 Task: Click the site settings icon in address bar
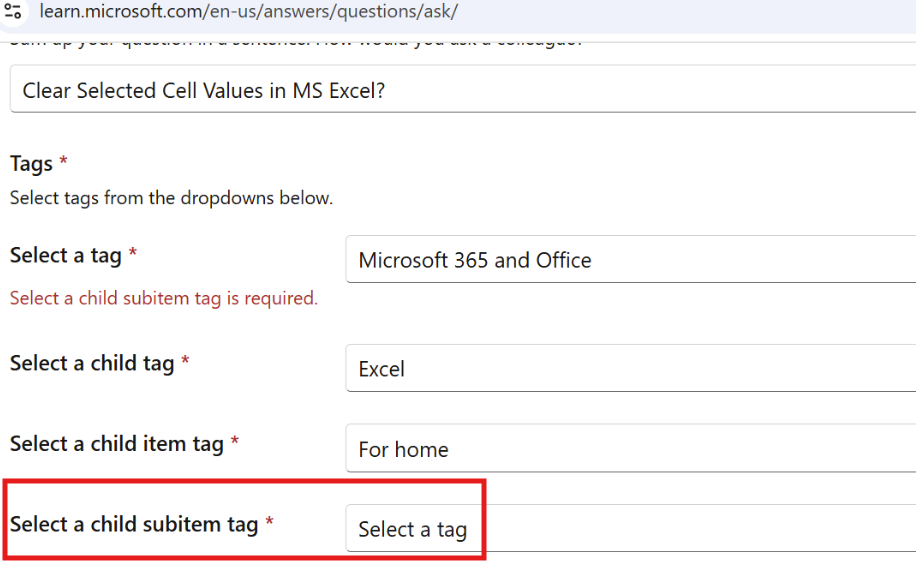click(x=13, y=11)
